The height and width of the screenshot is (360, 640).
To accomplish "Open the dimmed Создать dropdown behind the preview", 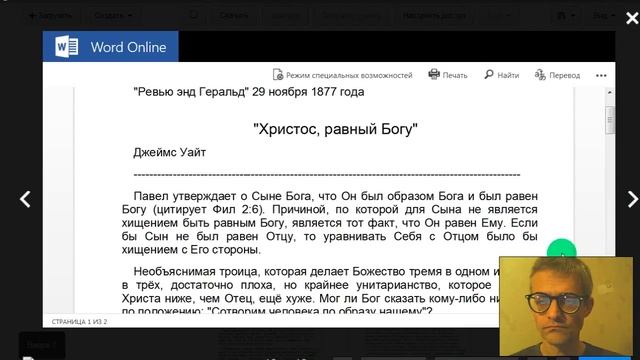I will 113,16.
